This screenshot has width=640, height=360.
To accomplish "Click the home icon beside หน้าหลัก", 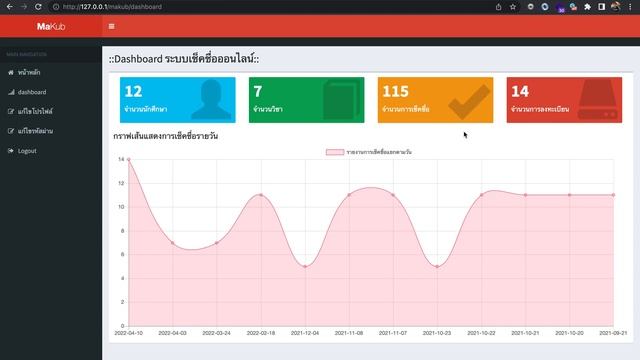I will 11,72.
